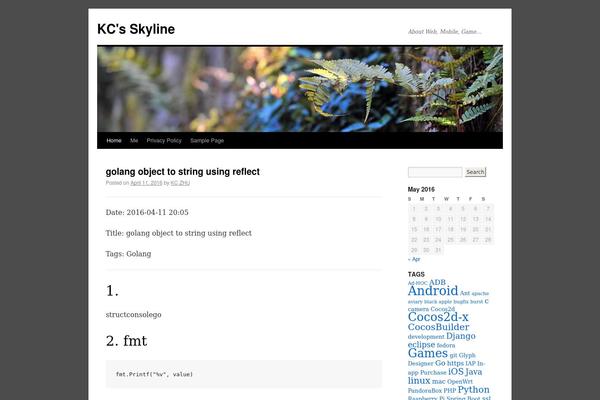600x400 pixels.
Task: Click the fmt.Printf code block
Action: (244, 374)
